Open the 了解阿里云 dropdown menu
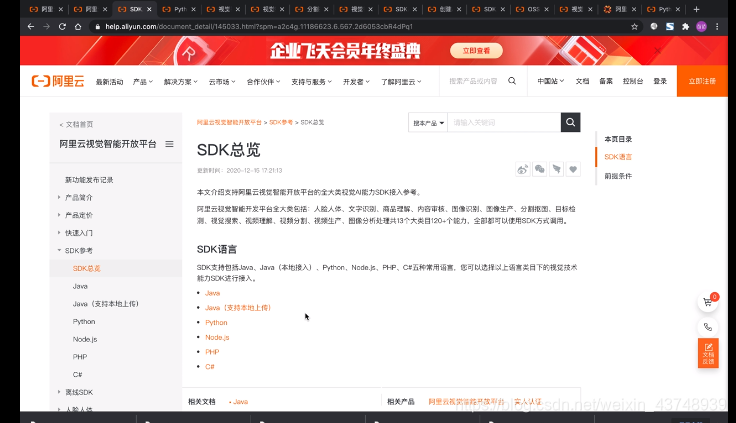Screen dimensions: 736x423 [401, 82]
